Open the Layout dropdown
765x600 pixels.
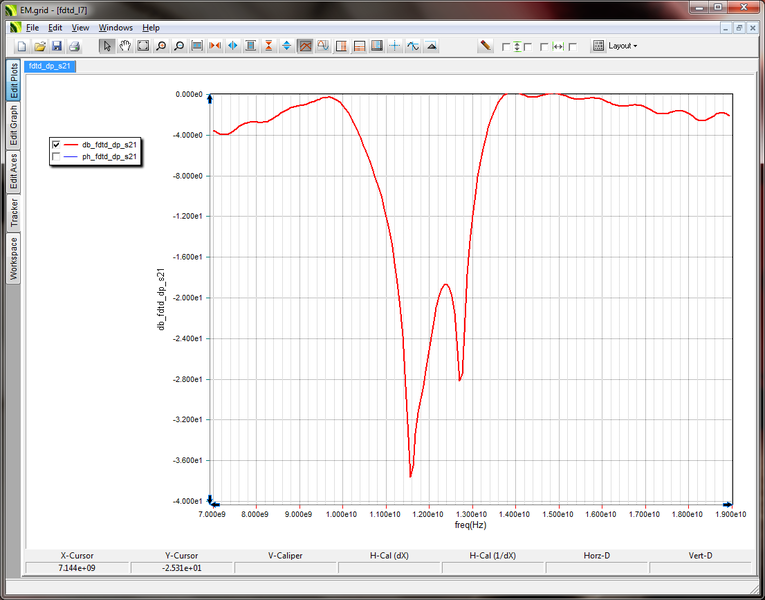point(622,46)
